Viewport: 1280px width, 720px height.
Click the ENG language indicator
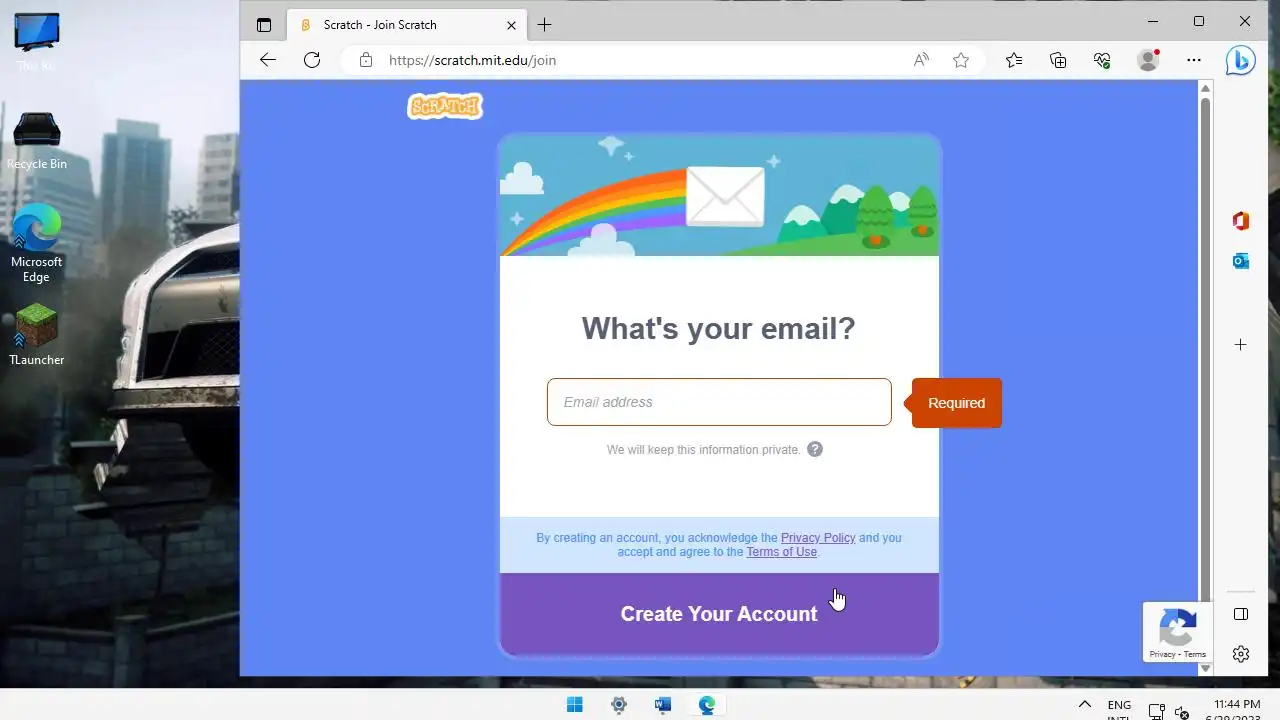[x=1119, y=705]
